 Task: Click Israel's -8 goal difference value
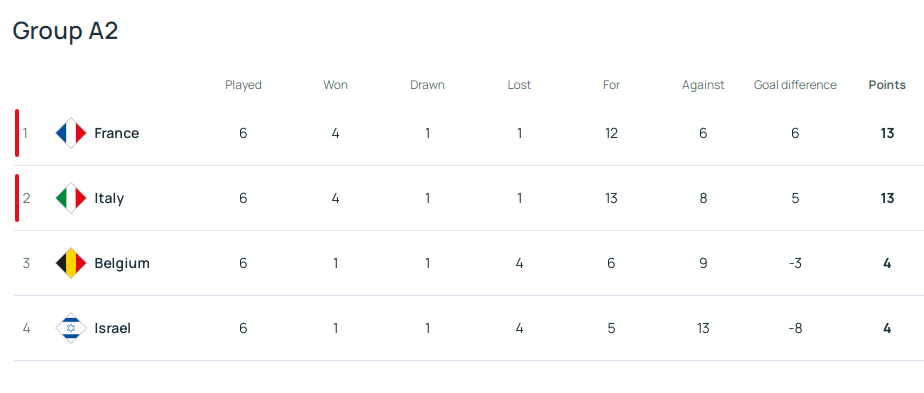[795, 328]
